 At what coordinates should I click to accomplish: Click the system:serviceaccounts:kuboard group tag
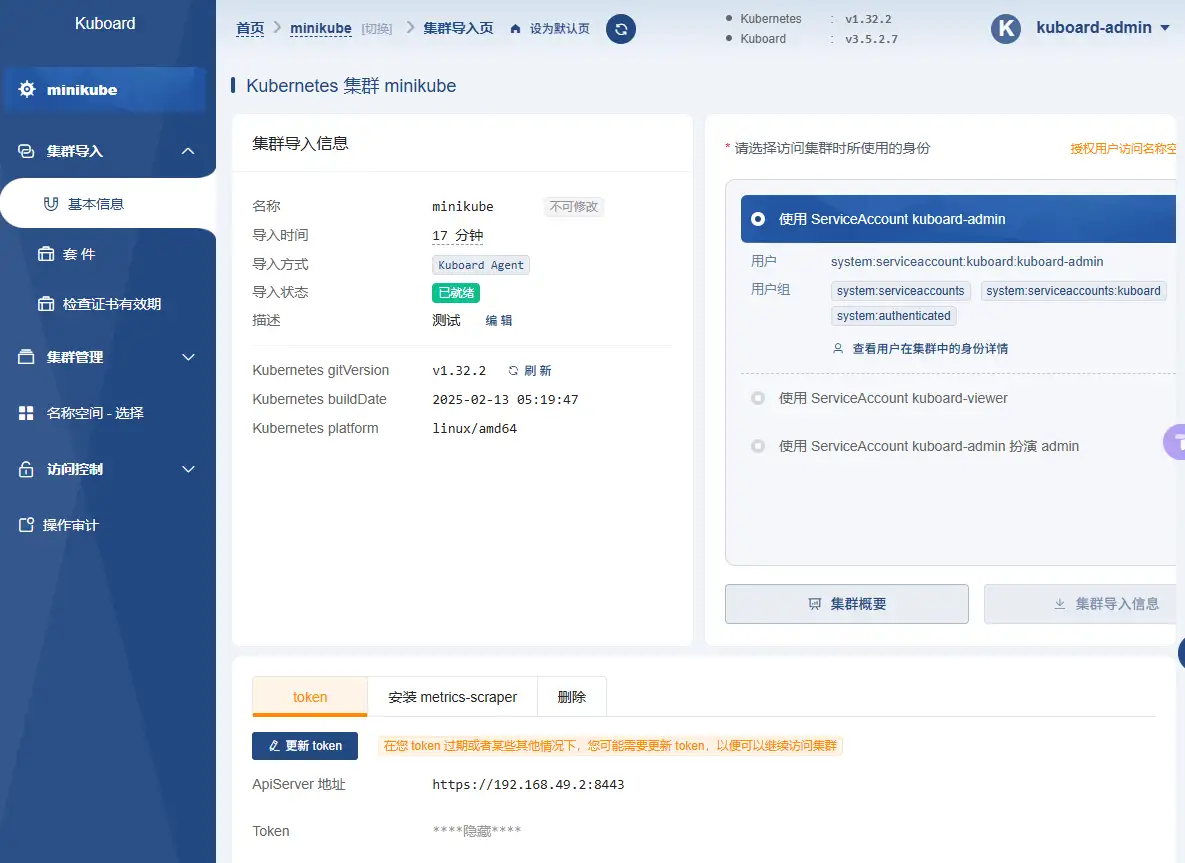pyautogui.click(x=1073, y=291)
